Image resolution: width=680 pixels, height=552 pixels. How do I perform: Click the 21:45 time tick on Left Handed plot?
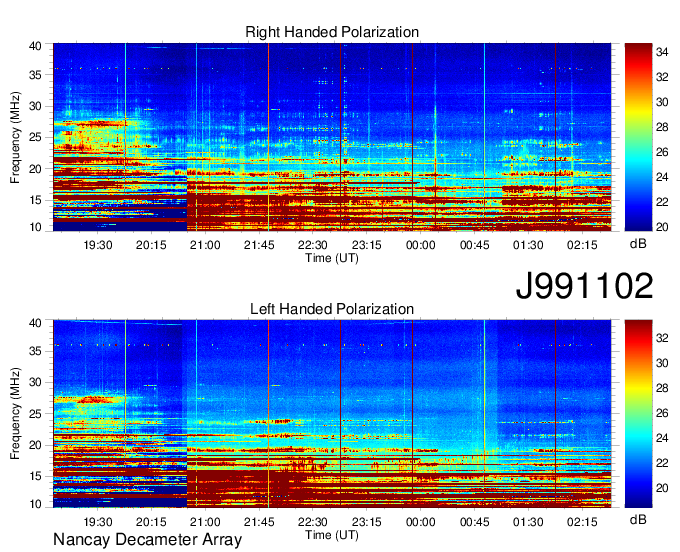(x=259, y=522)
